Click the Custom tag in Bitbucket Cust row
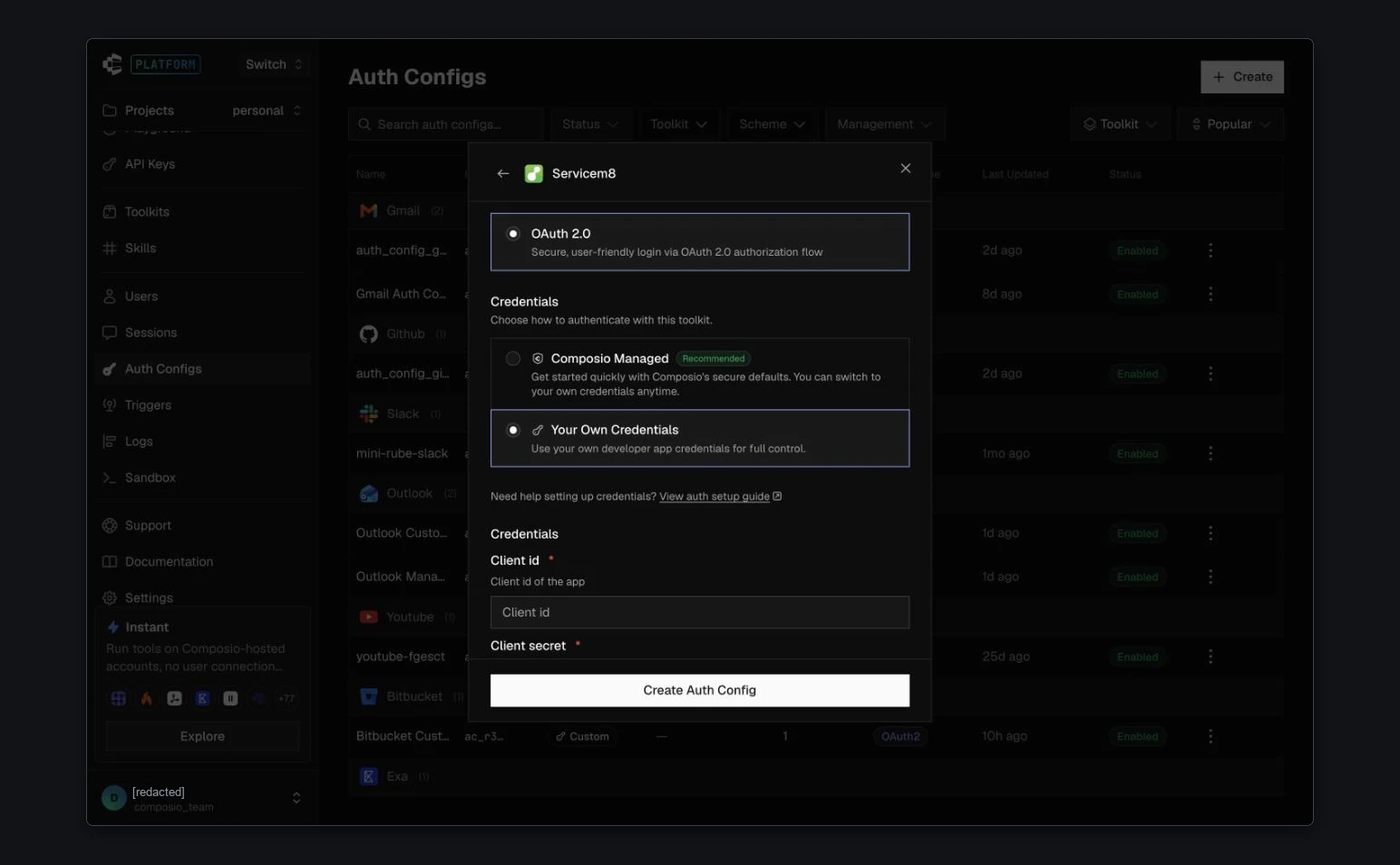Viewport: 1400px width, 865px height. coord(582,736)
